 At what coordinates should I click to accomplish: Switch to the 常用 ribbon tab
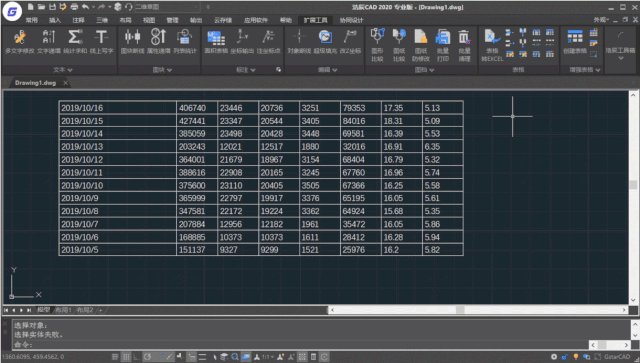coord(31,20)
